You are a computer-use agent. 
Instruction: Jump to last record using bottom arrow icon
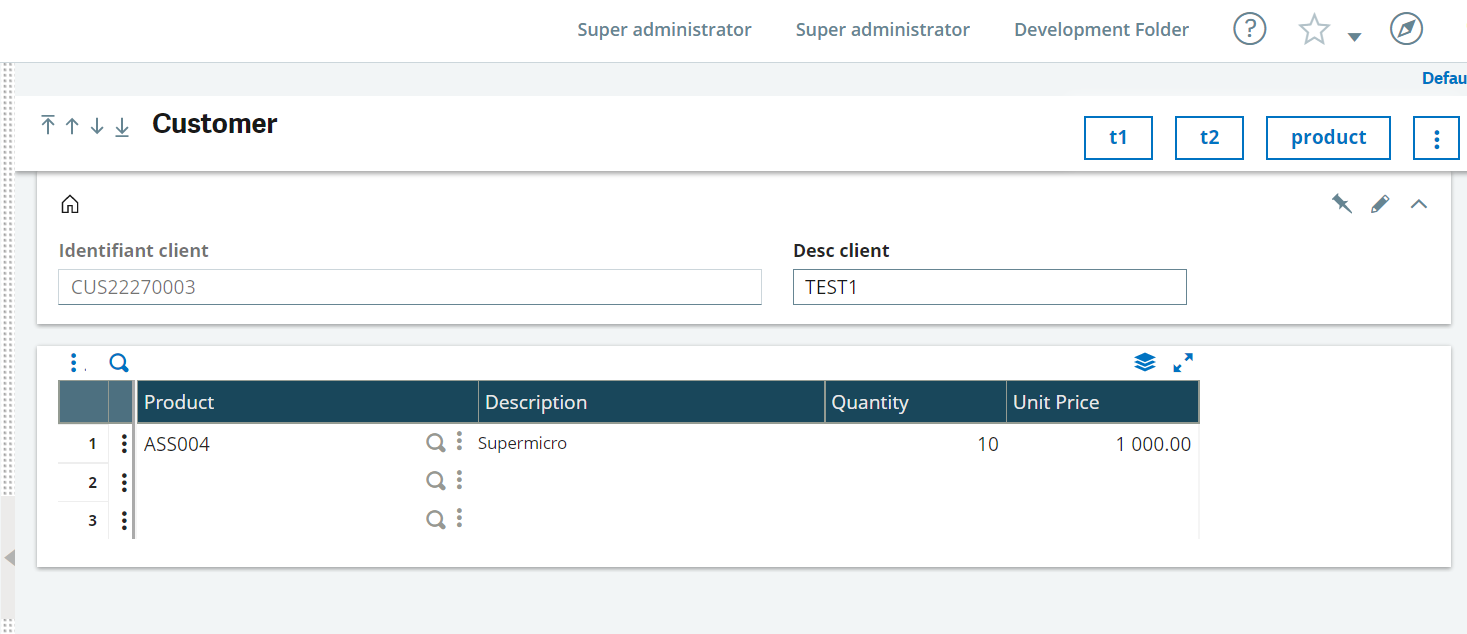click(122, 126)
